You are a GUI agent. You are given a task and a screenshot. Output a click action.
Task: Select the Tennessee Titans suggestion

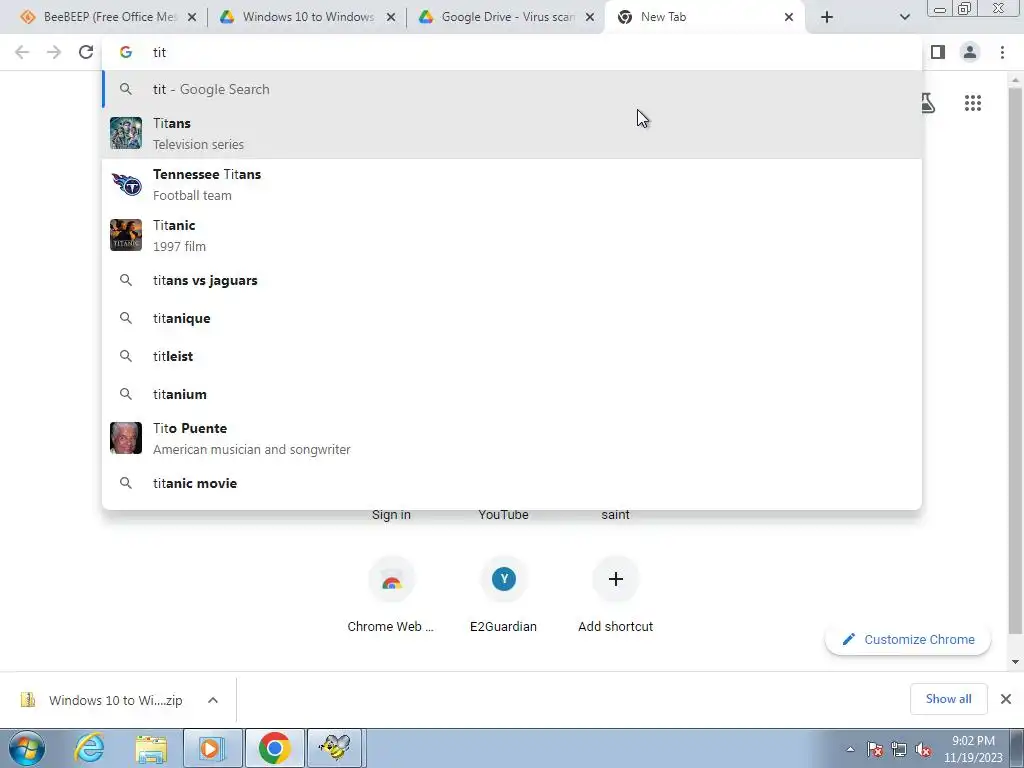[512, 184]
